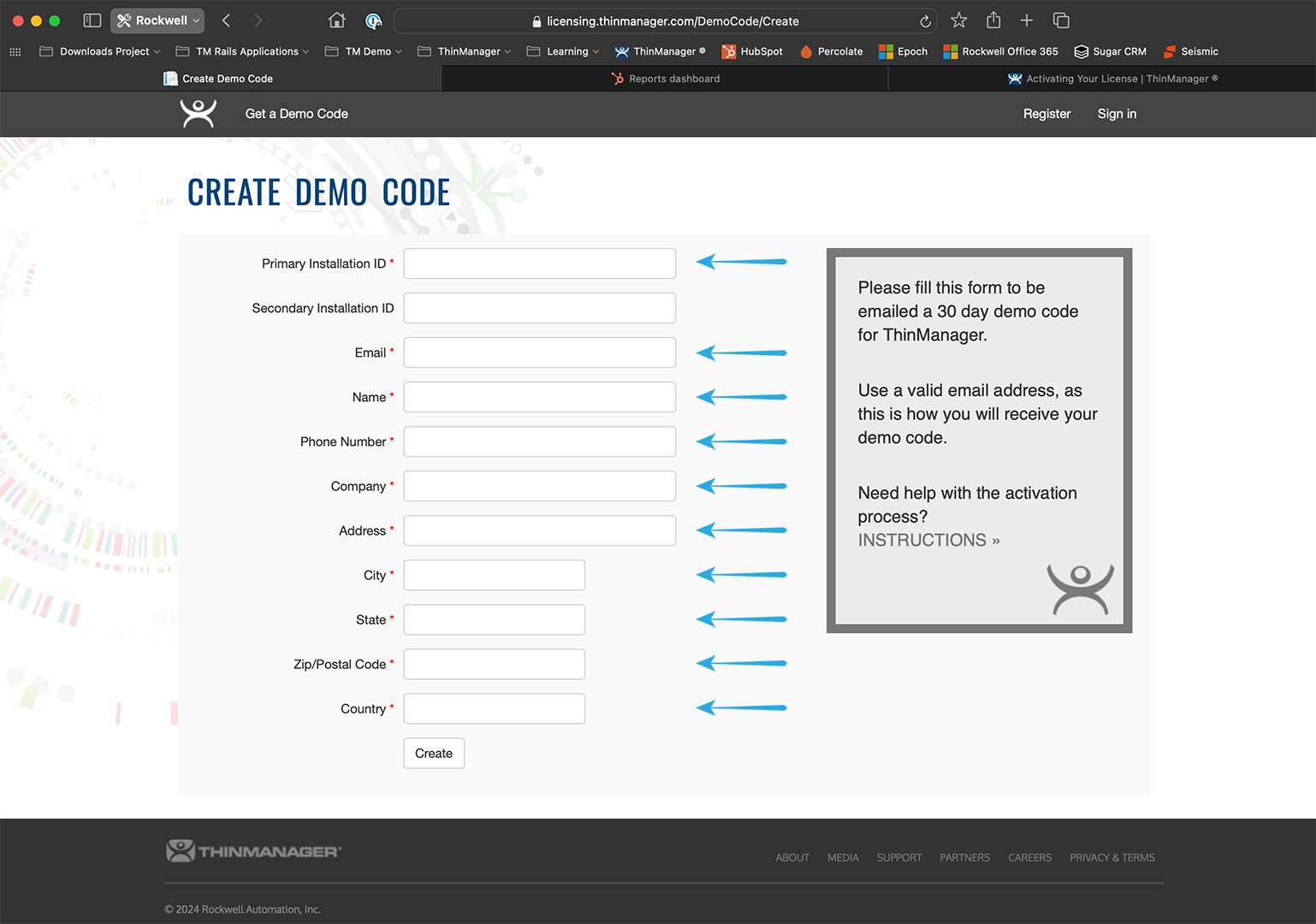Click the Create button
Screen dimensions: 1316x924
(434, 753)
